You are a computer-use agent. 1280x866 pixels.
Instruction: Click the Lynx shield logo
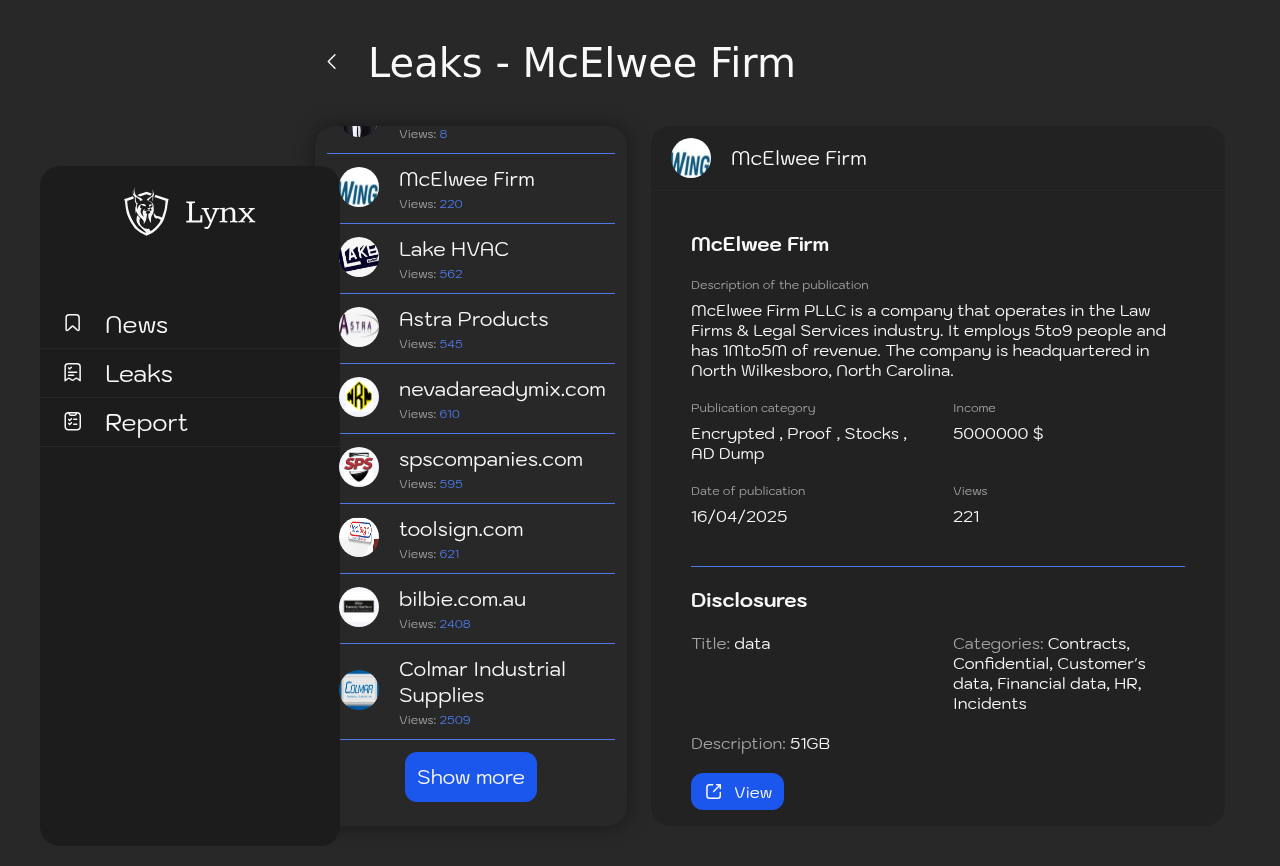(x=146, y=211)
